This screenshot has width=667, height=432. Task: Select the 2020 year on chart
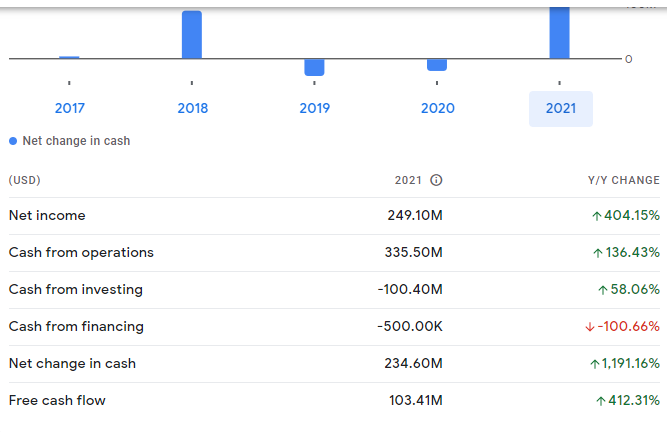(437, 108)
